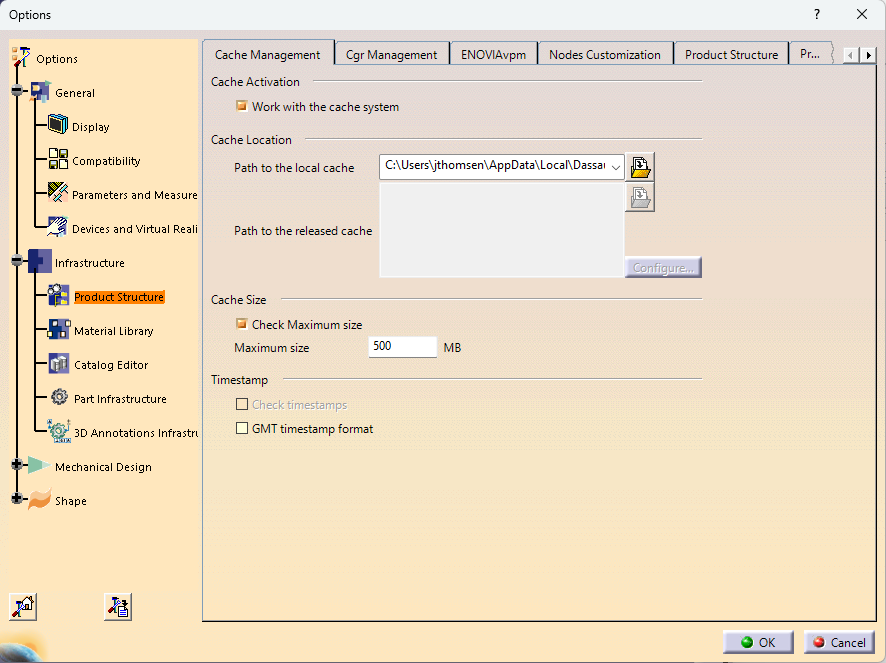
Task: Click the help question mark button
Action: click(x=816, y=14)
